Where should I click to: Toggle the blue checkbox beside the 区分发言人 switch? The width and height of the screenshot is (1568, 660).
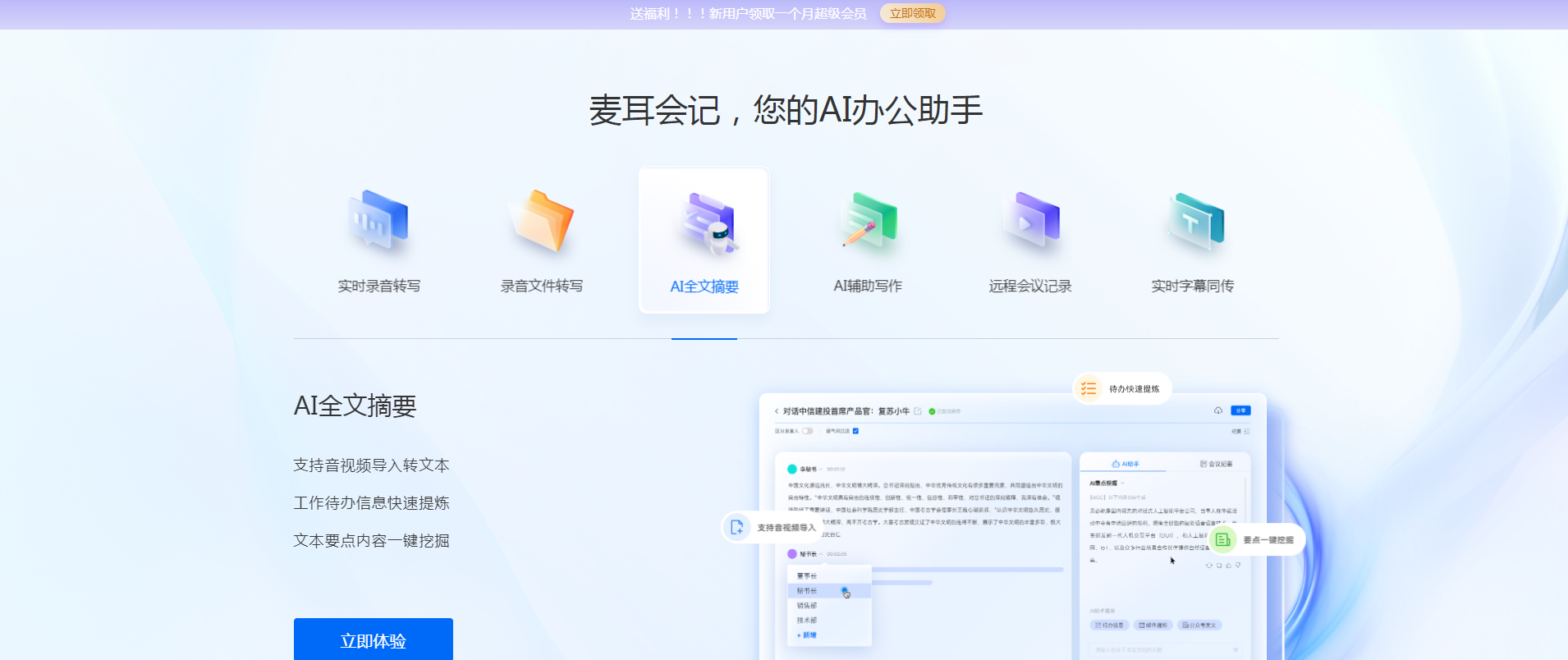click(855, 431)
